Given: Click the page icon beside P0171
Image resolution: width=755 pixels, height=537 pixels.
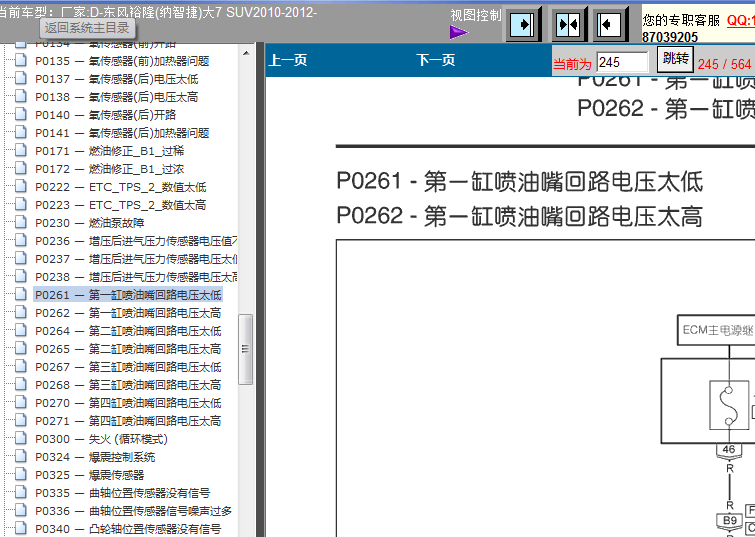Looking at the screenshot, I should click(21, 150).
